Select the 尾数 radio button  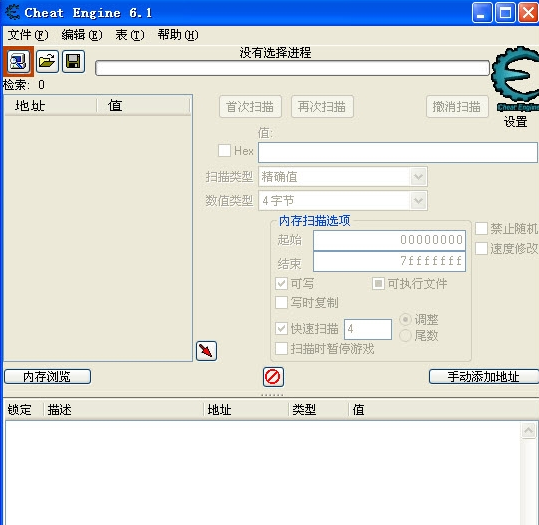click(406, 335)
